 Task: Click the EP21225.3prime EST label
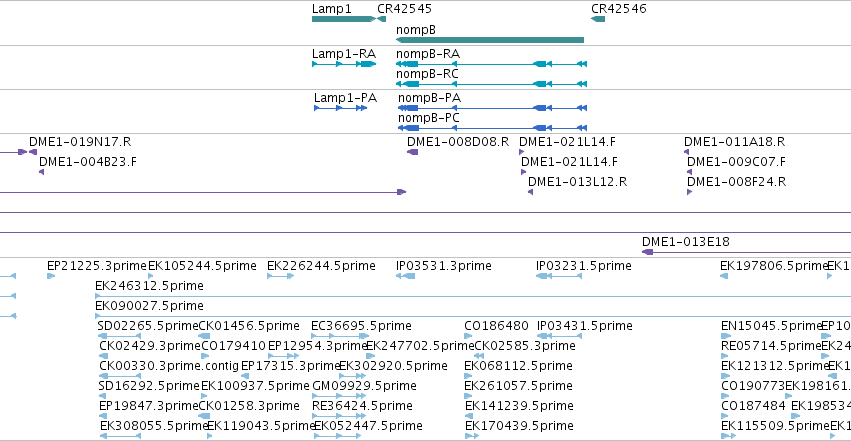tap(97, 266)
